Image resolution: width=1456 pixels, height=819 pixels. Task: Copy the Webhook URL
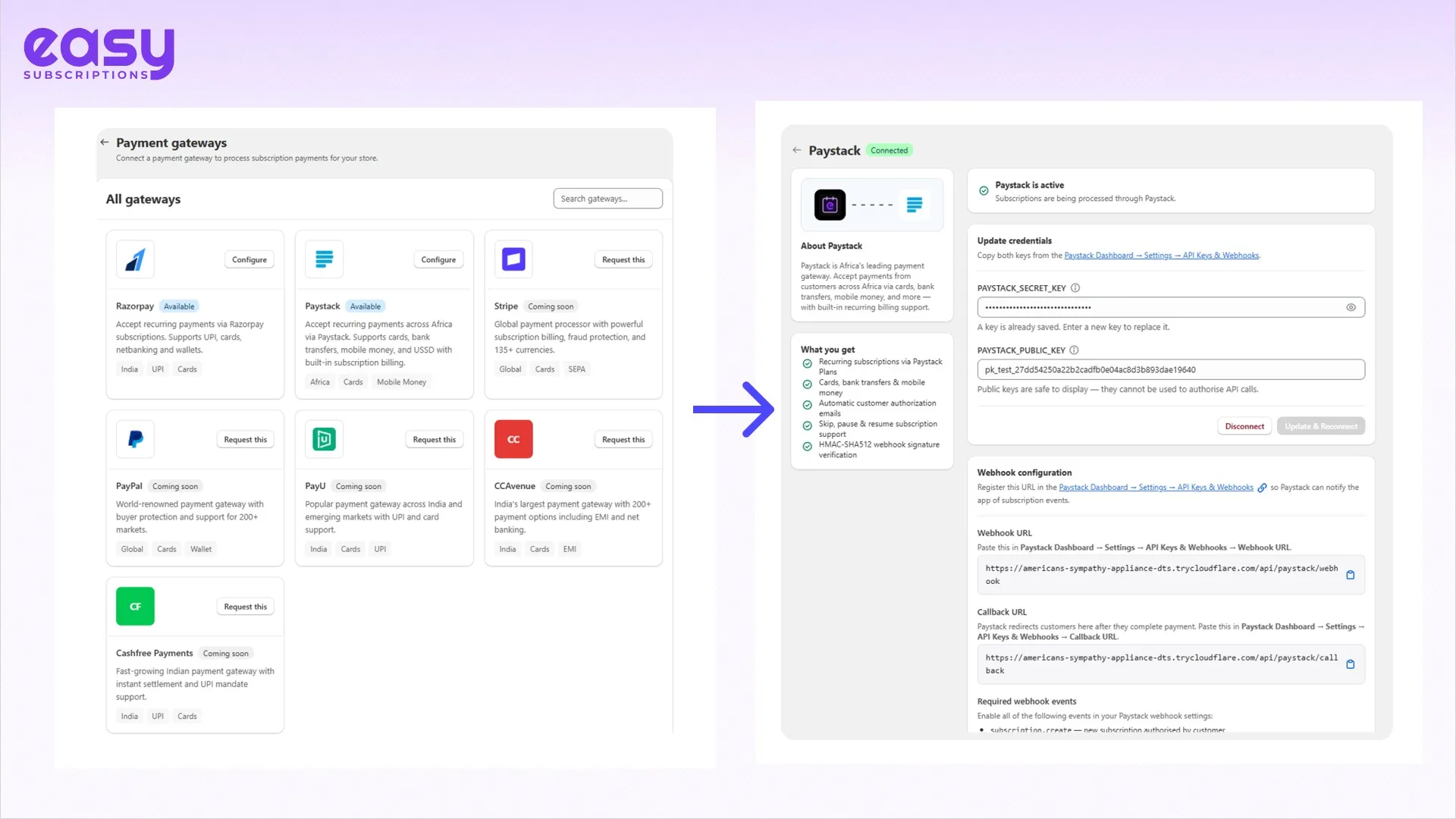[x=1350, y=575]
